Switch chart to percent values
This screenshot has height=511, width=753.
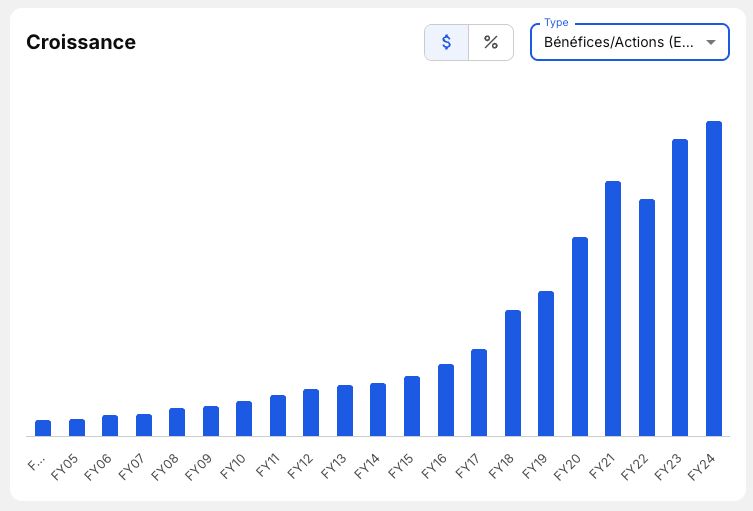coord(491,42)
